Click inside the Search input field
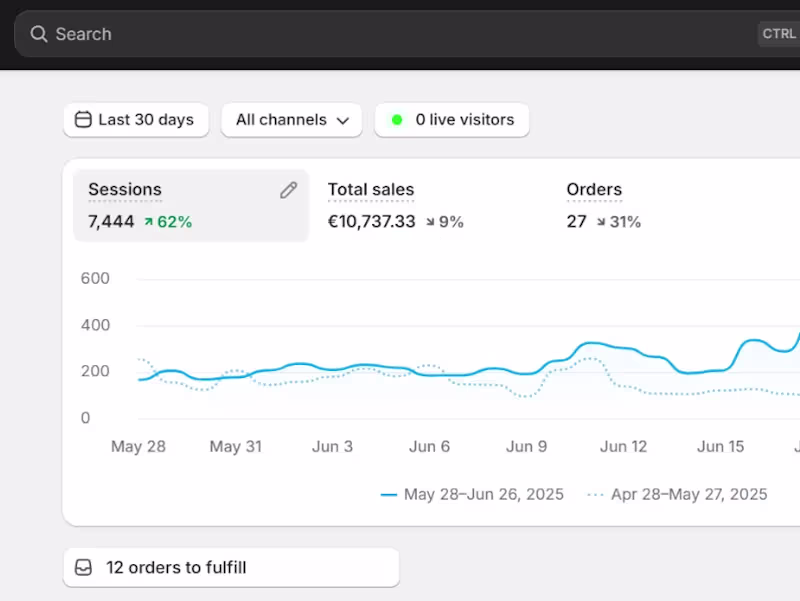The image size is (800, 601). click(x=200, y=33)
